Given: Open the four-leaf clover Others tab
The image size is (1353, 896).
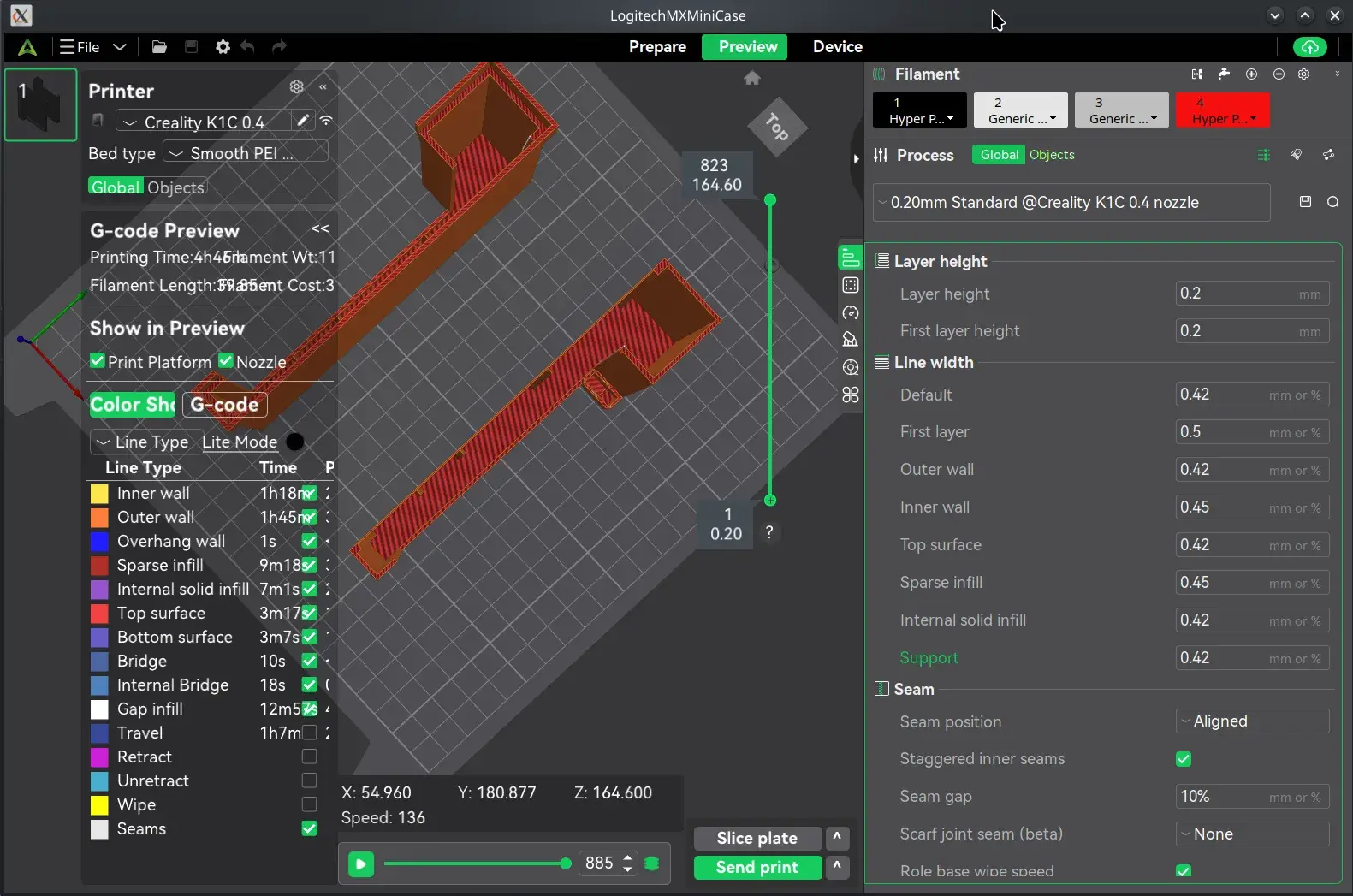Looking at the screenshot, I should (851, 395).
